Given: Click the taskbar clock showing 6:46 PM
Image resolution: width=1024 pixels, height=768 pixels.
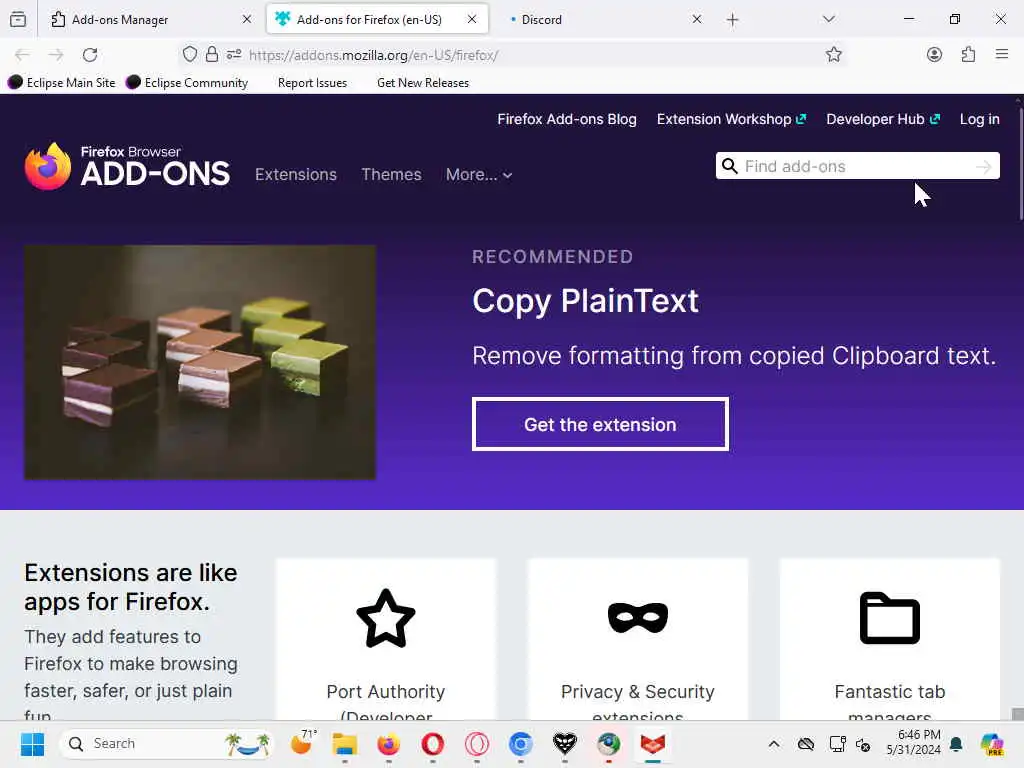Looking at the screenshot, I should 913,743.
